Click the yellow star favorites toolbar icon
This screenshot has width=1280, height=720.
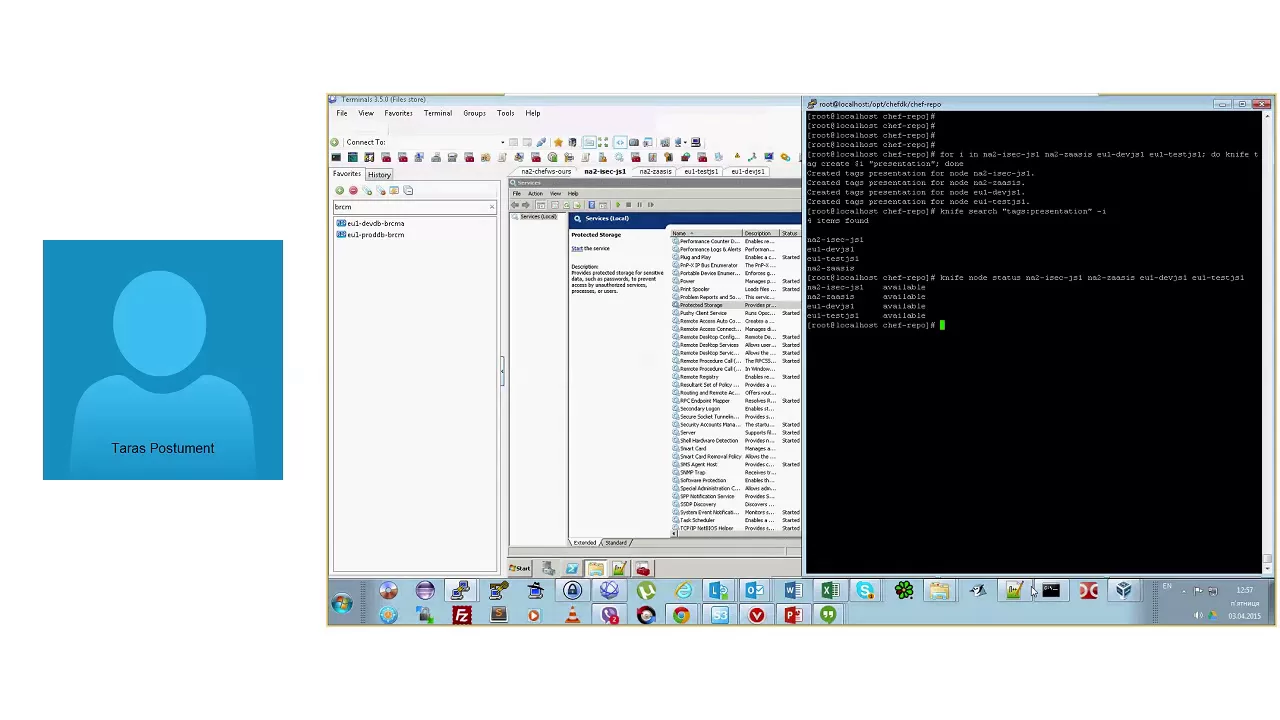[558, 142]
